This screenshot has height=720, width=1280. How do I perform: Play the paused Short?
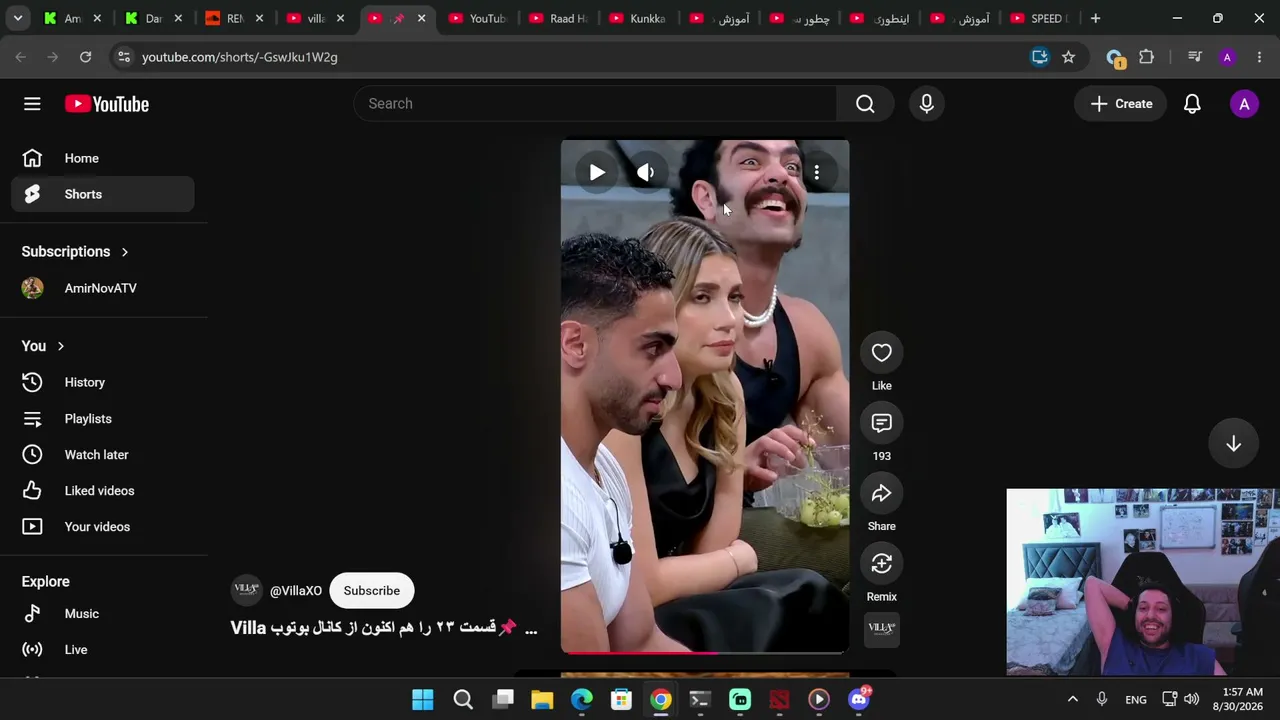[x=597, y=173]
